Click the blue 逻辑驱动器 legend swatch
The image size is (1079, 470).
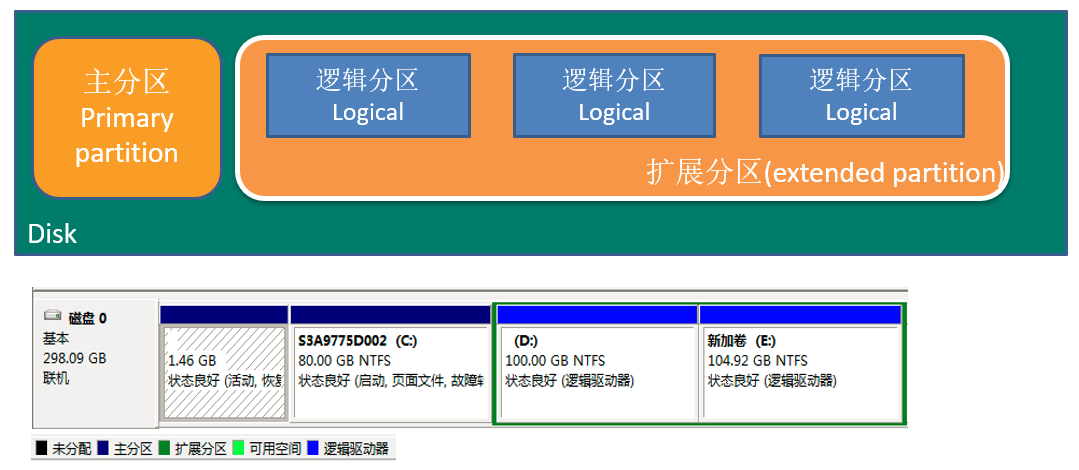tap(313, 449)
